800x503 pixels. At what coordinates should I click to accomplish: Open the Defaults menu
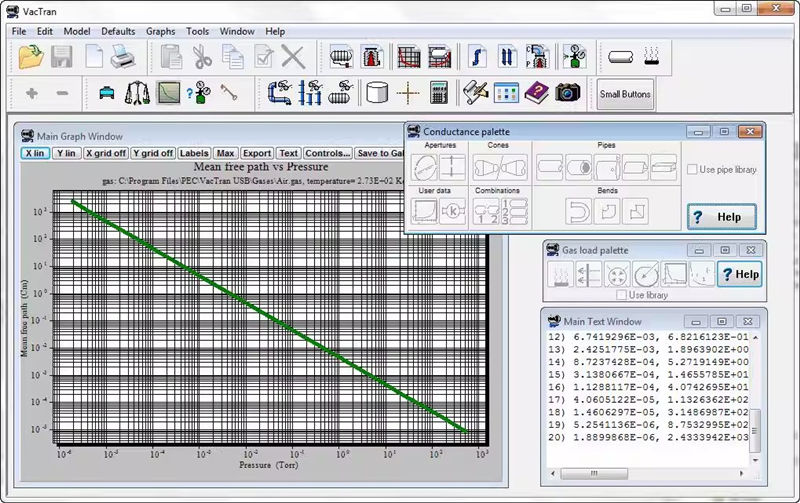click(x=118, y=31)
